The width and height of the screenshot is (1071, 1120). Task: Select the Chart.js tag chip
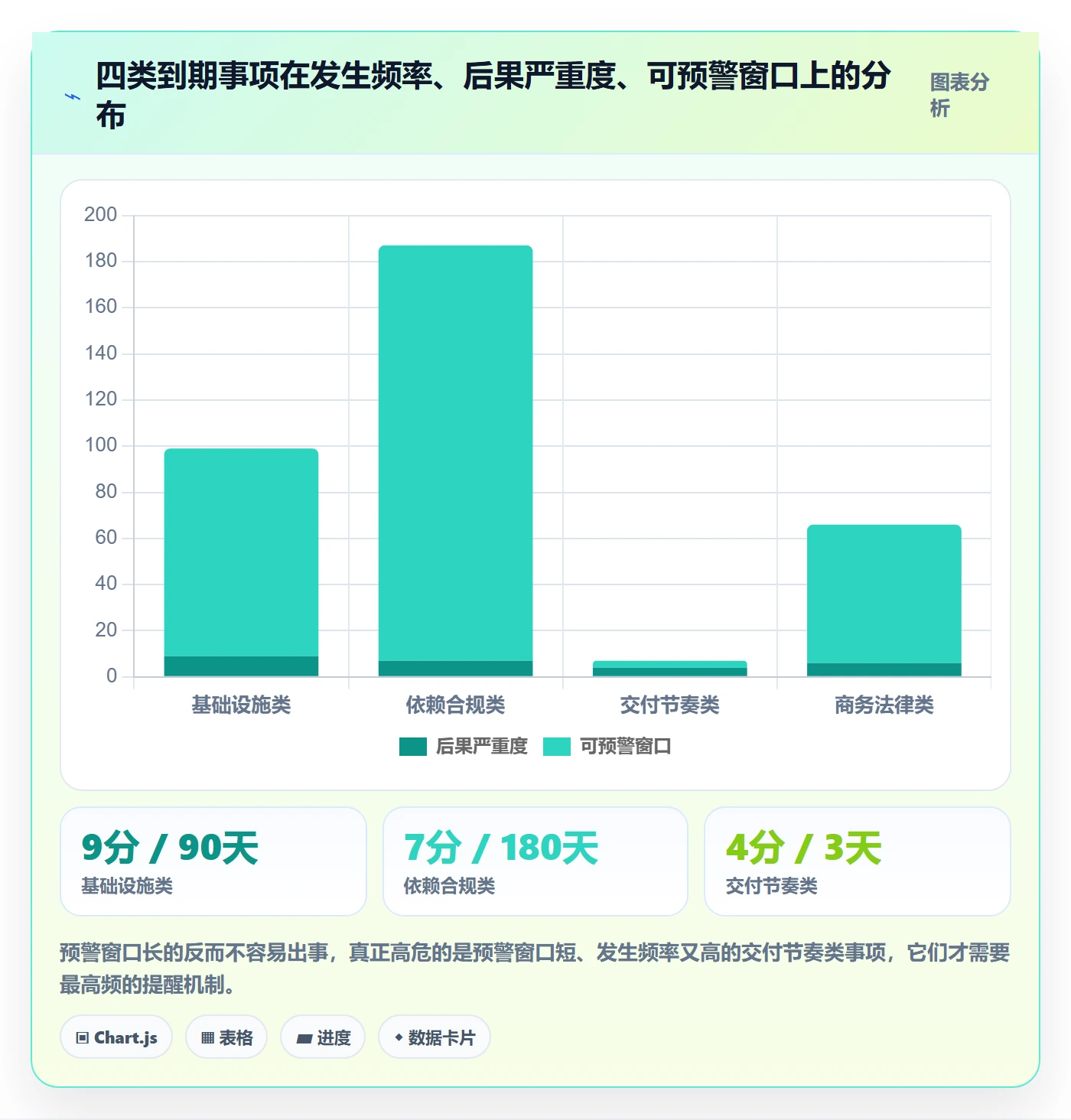116,1037
